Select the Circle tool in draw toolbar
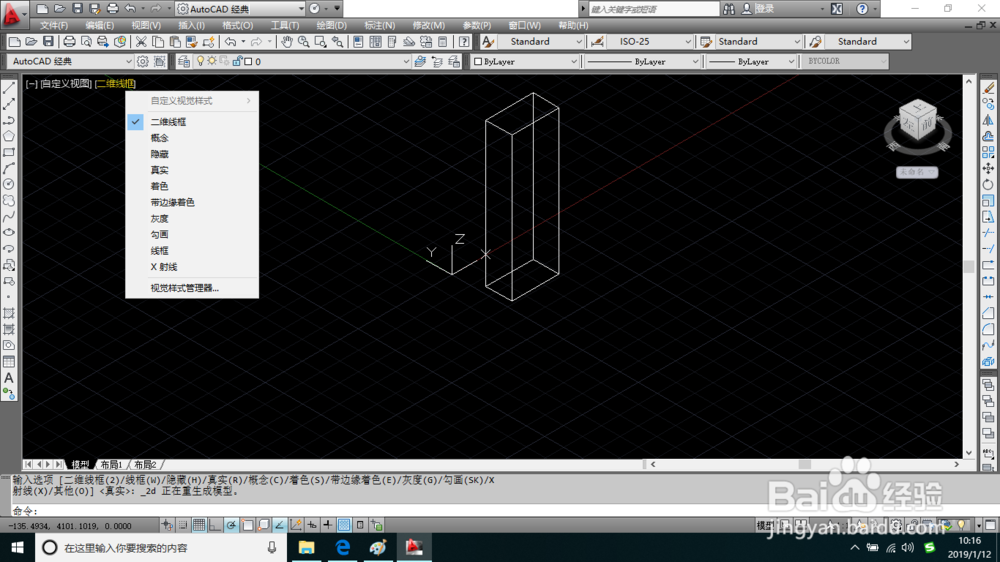 [x=9, y=184]
